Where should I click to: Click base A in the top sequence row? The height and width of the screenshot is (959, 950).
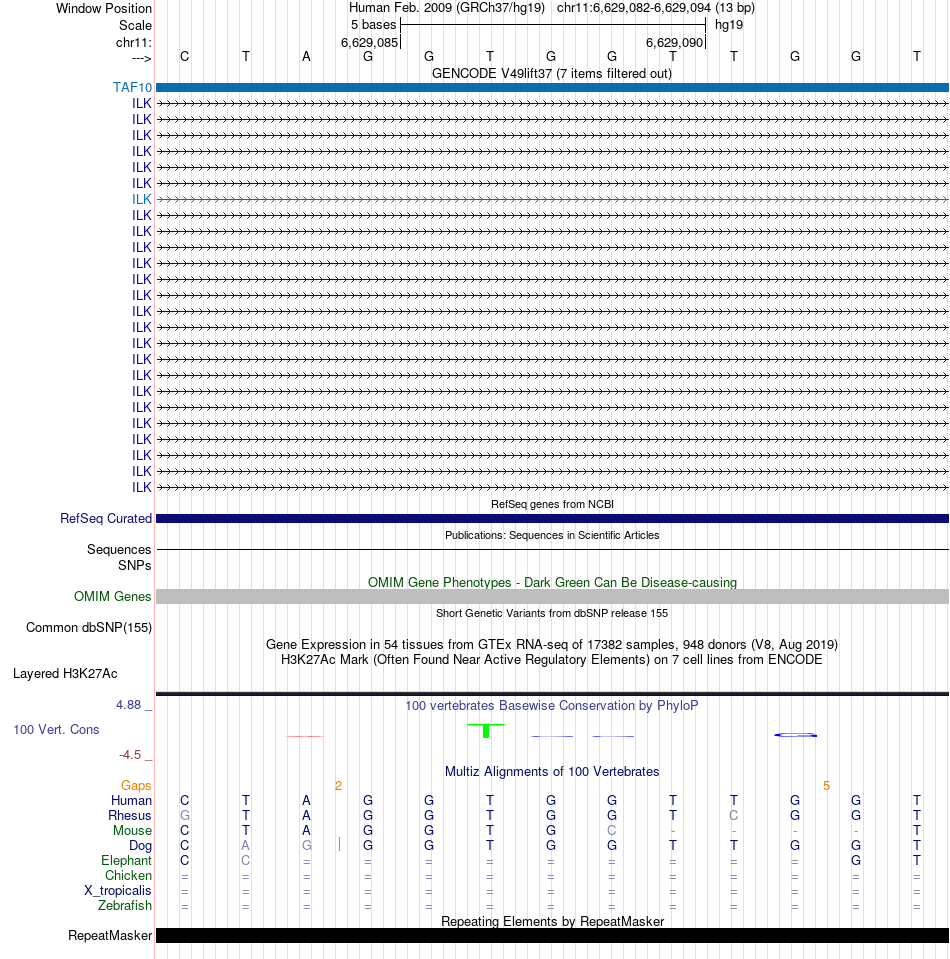click(306, 57)
